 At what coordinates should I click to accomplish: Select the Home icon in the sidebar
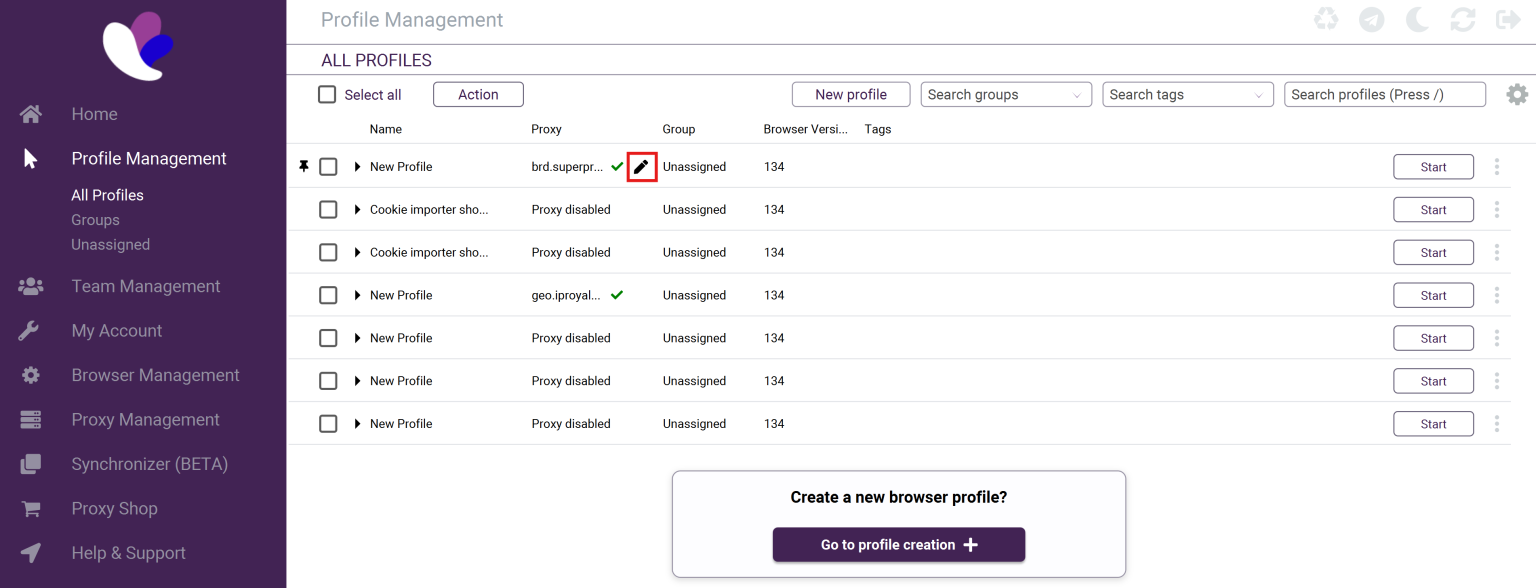click(30, 113)
